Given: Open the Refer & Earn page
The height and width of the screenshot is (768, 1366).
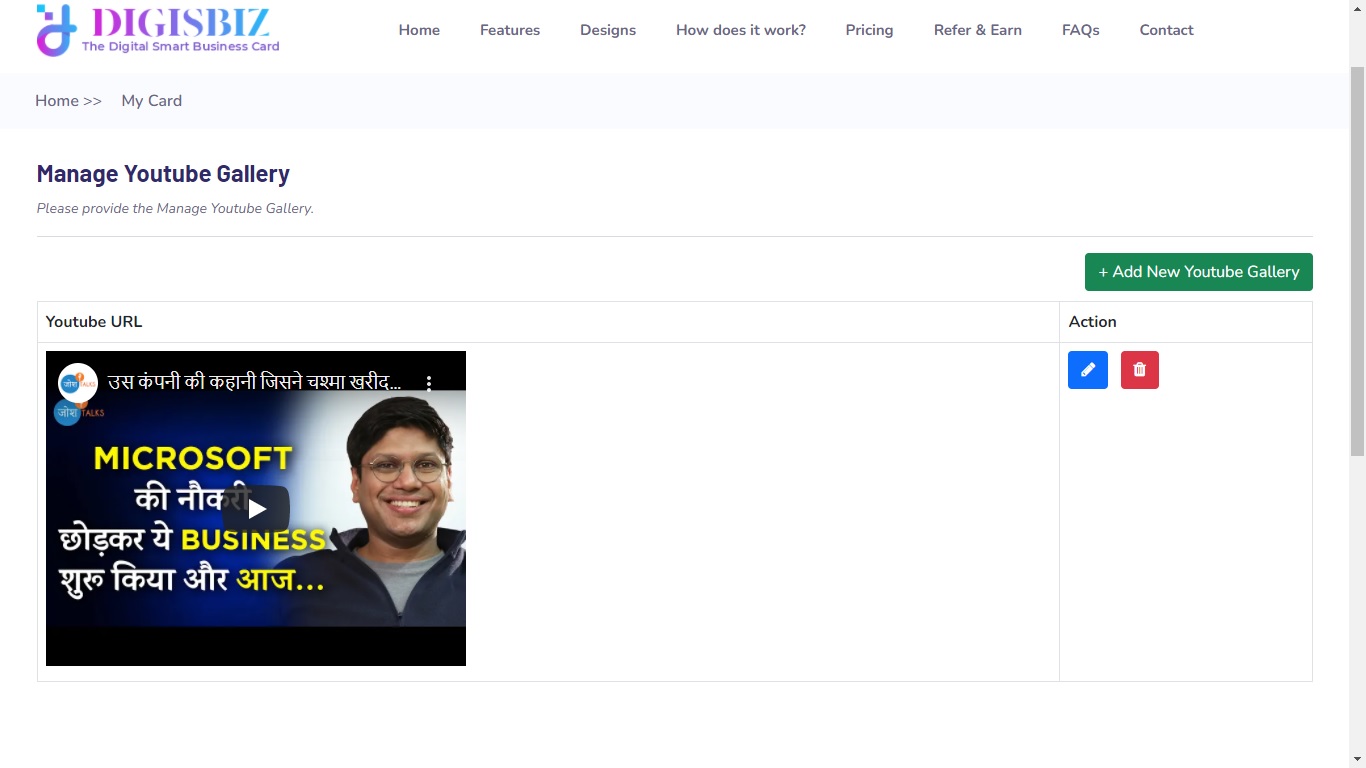Looking at the screenshot, I should click(977, 30).
